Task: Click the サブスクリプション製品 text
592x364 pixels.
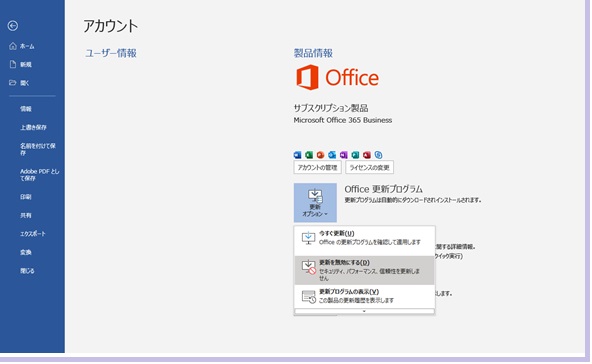Action: click(x=331, y=108)
